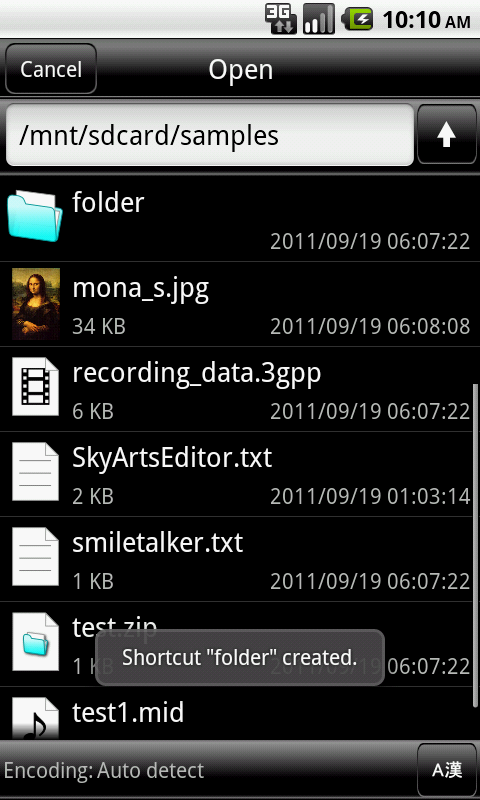Open encoding selector A漢 button

pyautogui.click(x=447, y=770)
